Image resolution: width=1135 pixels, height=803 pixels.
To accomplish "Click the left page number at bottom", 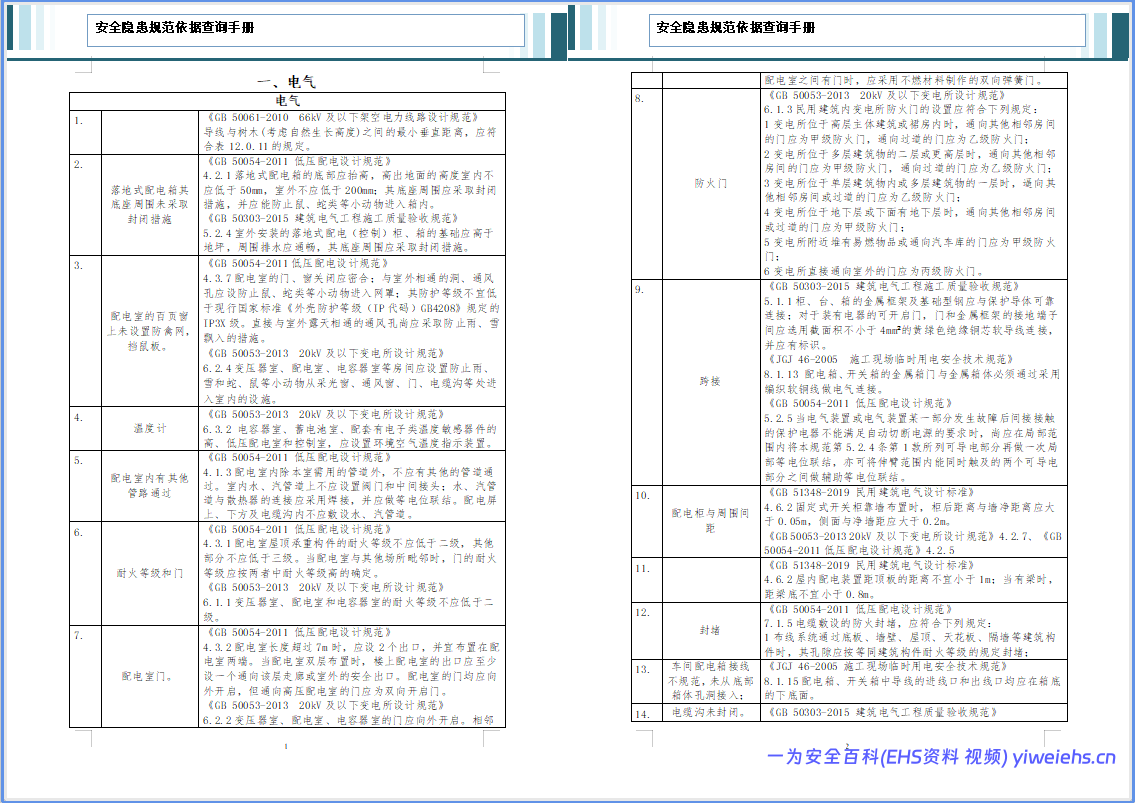I will pyautogui.click(x=287, y=746).
